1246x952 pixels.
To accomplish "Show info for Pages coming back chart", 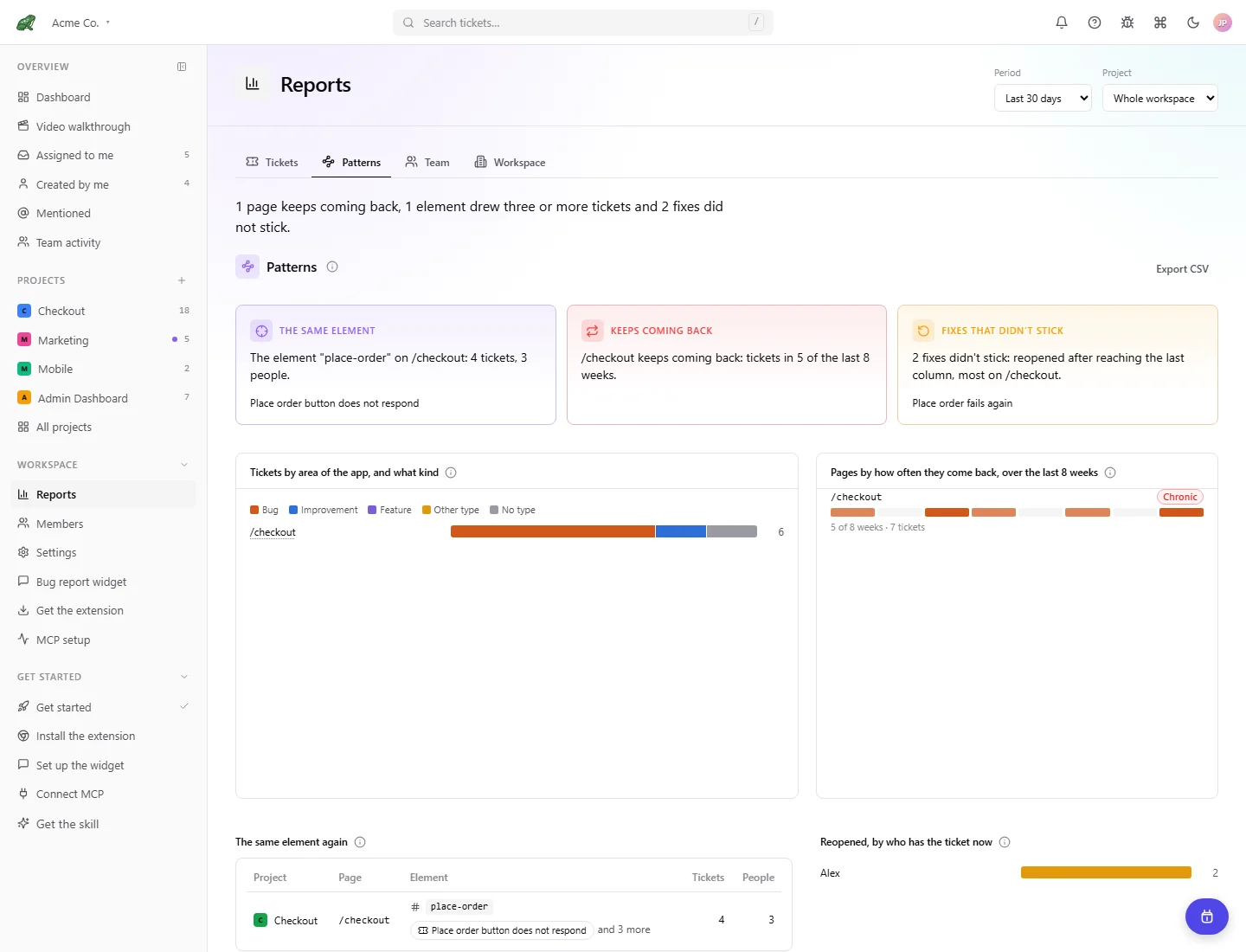I will point(1110,473).
